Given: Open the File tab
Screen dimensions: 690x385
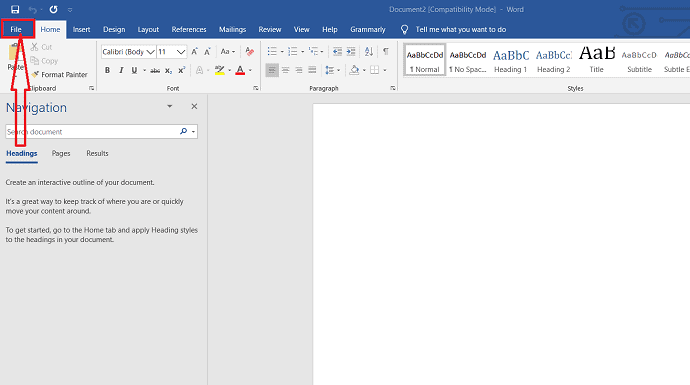Looking at the screenshot, I should point(16,29).
